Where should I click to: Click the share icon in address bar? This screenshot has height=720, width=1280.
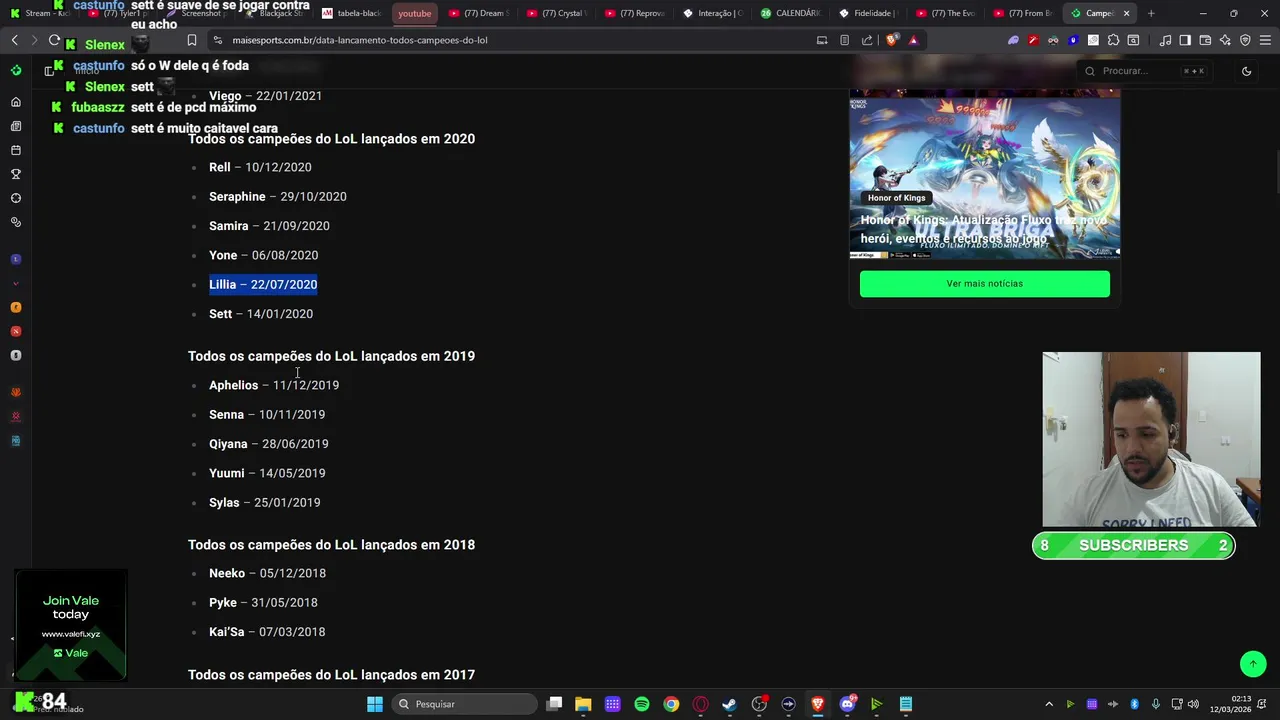coord(867,40)
